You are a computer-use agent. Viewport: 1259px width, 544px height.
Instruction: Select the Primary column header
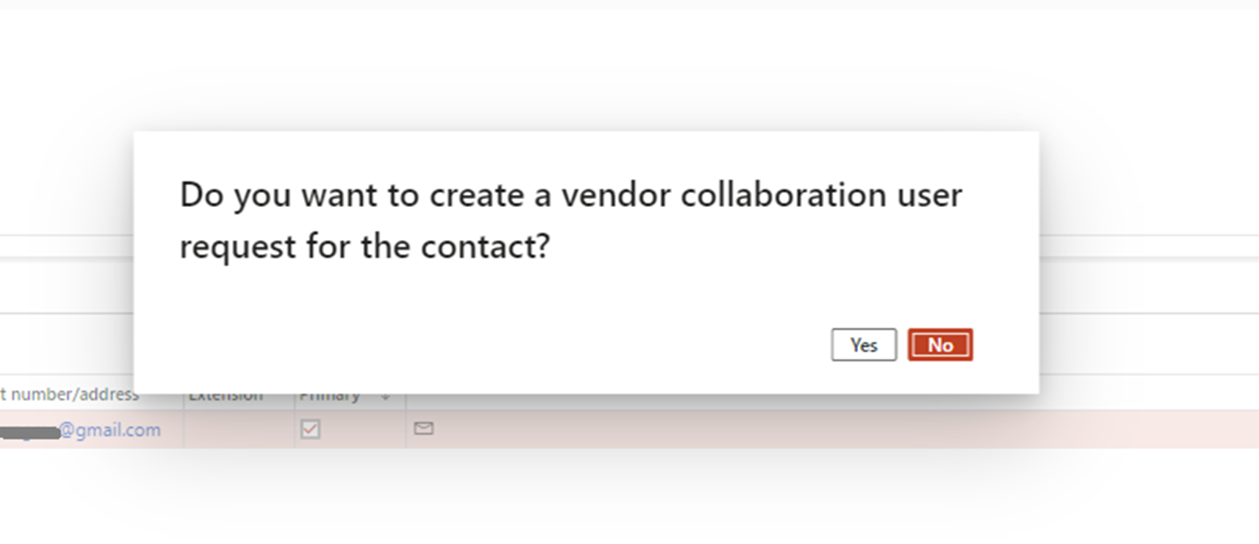coord(330,396)
